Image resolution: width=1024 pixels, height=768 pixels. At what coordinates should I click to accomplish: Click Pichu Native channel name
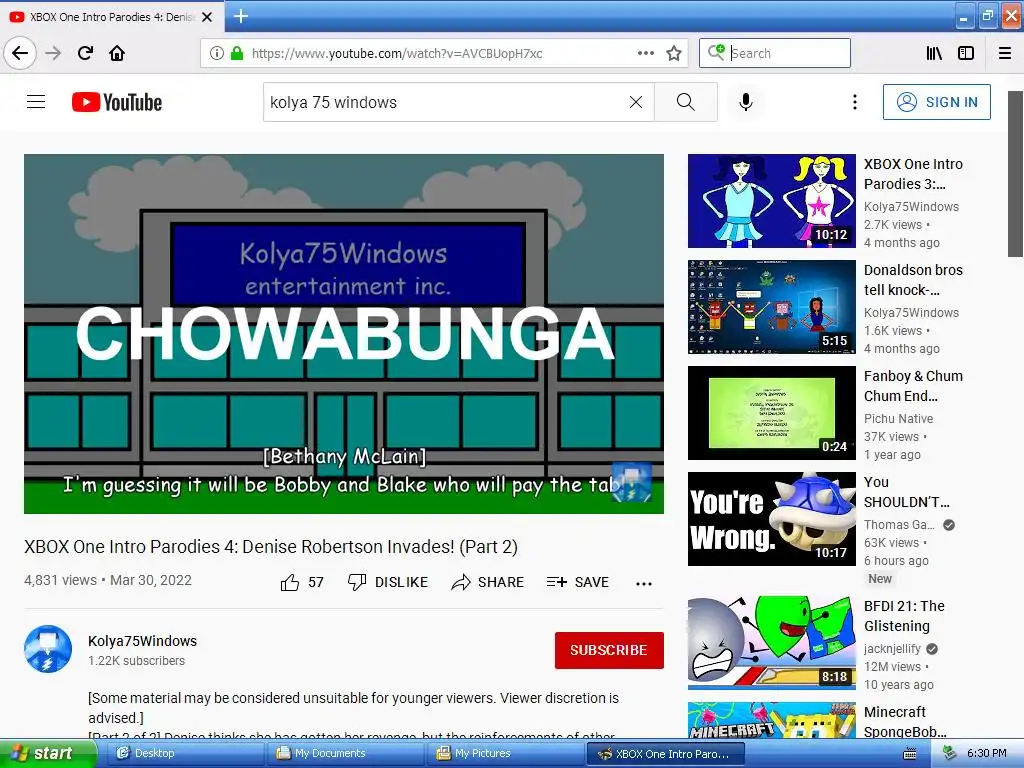click(898, 419)
